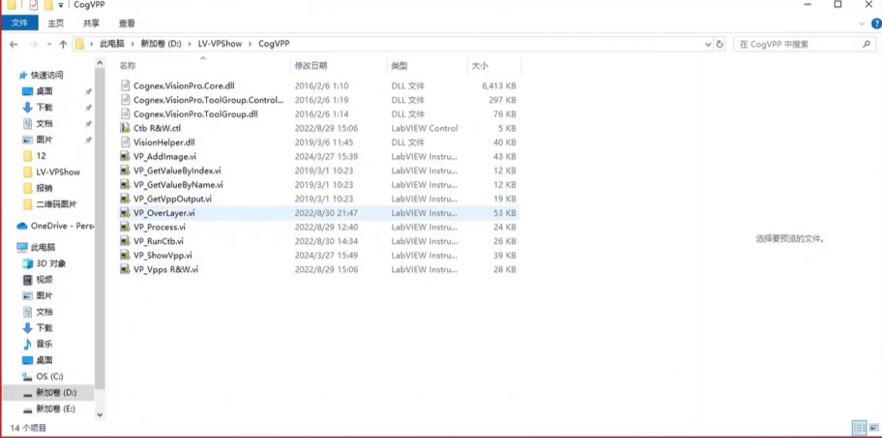Click the VP_Vpps R&W.vi LabVIEW icon
The height and width of the screenshot is (438, 882).
tap(125, 269)
